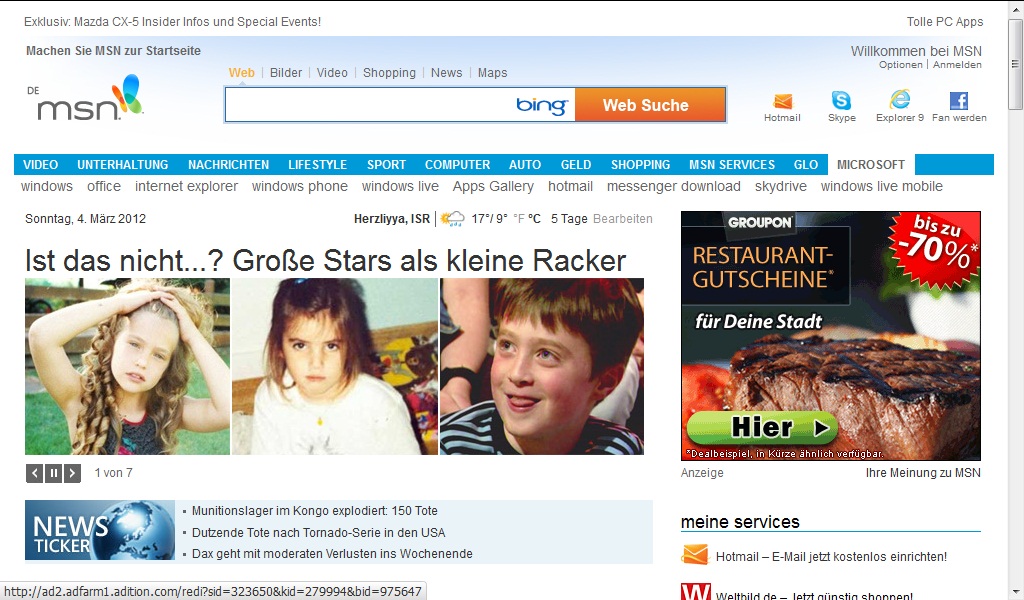
Task: Select the Bilder search tab
Action: pyautogui.click(x=286, y=72)
